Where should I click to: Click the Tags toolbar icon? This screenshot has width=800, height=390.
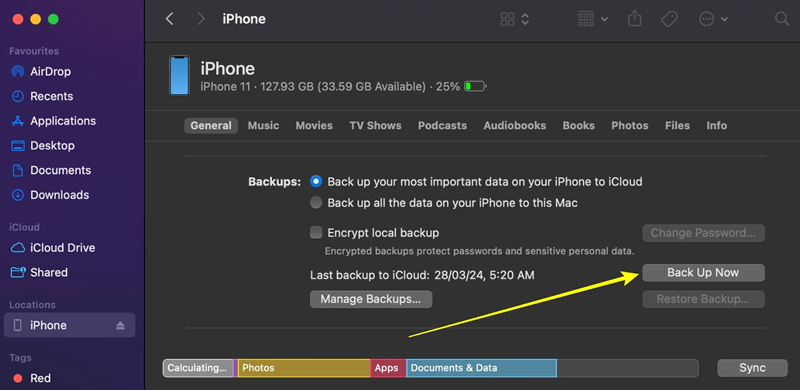pyautogui.click(x=669, y=19)
